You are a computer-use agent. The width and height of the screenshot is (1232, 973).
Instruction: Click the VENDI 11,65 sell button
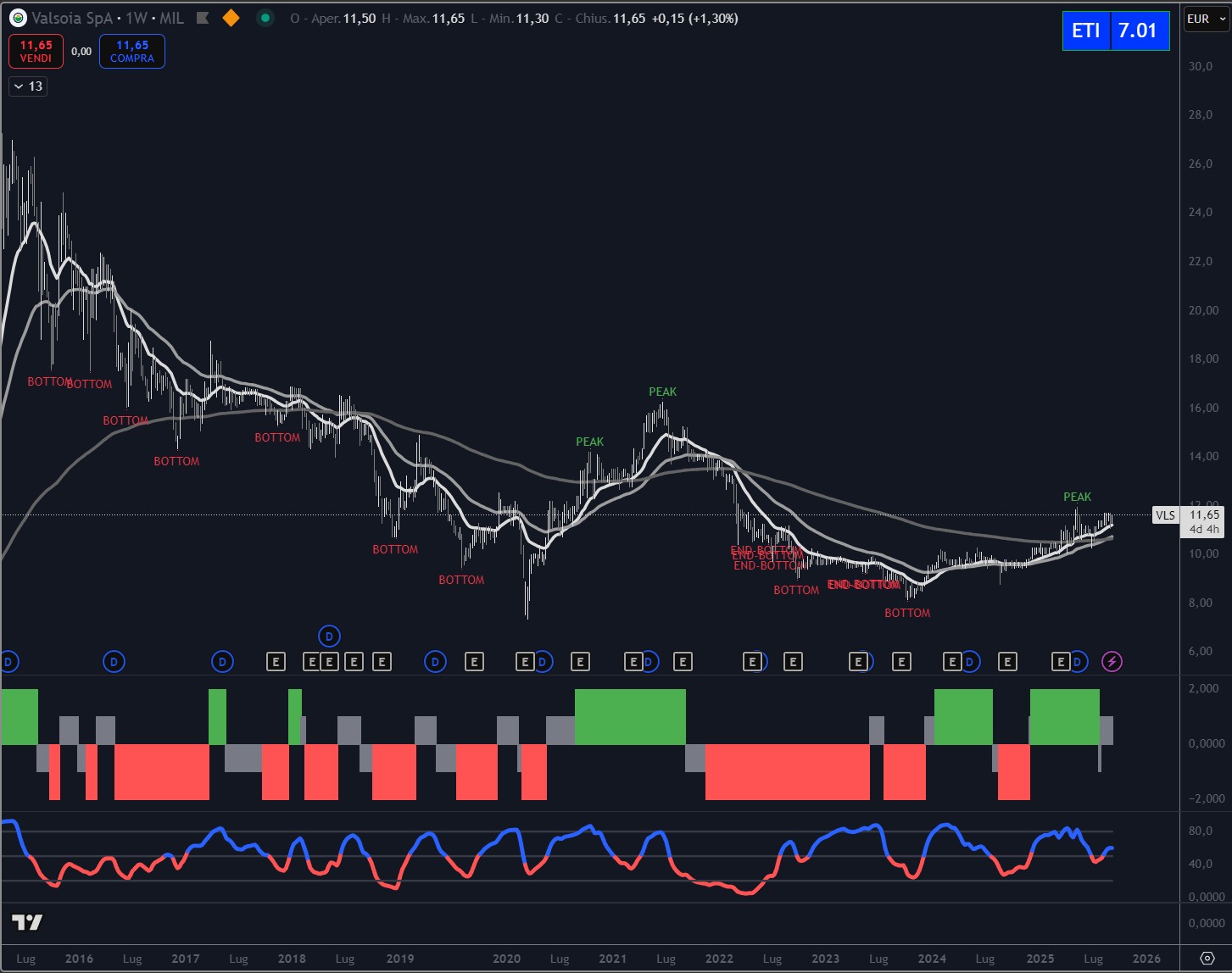(x=36, y=52)
